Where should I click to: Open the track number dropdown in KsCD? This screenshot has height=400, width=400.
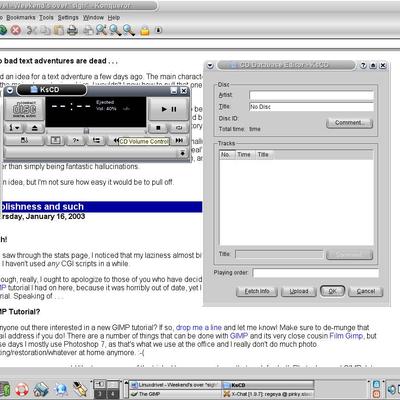pyautogui.click(x=14, y=128)
